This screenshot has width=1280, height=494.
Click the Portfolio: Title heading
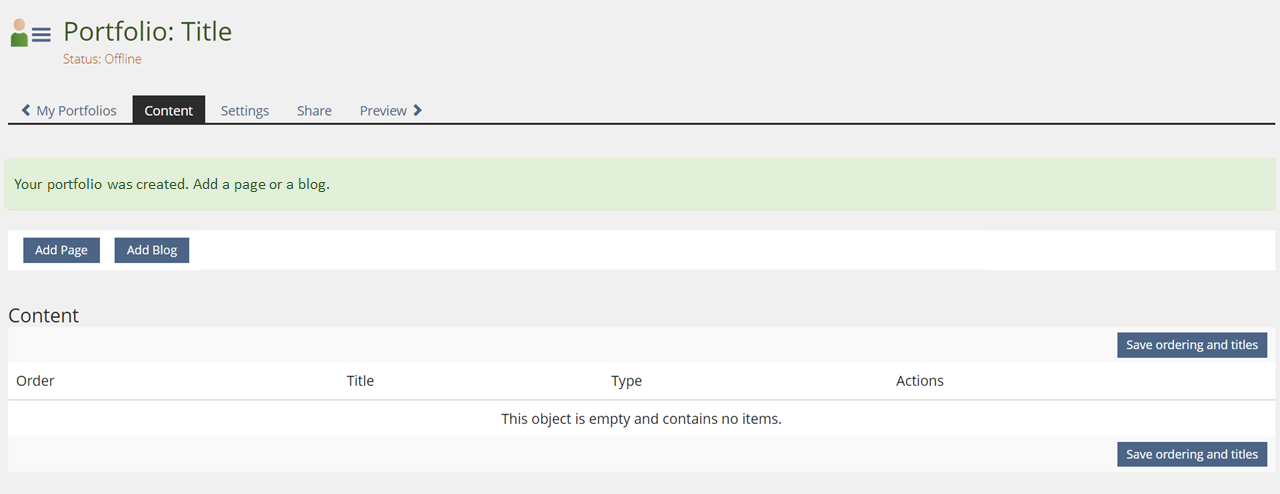(x=147, y=32)
